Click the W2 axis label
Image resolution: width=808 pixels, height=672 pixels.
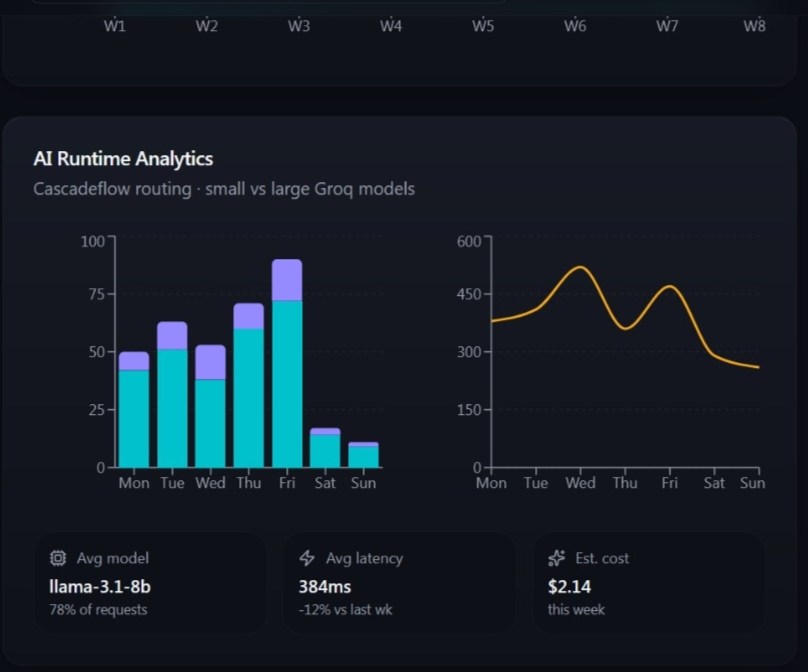[207, 26]
